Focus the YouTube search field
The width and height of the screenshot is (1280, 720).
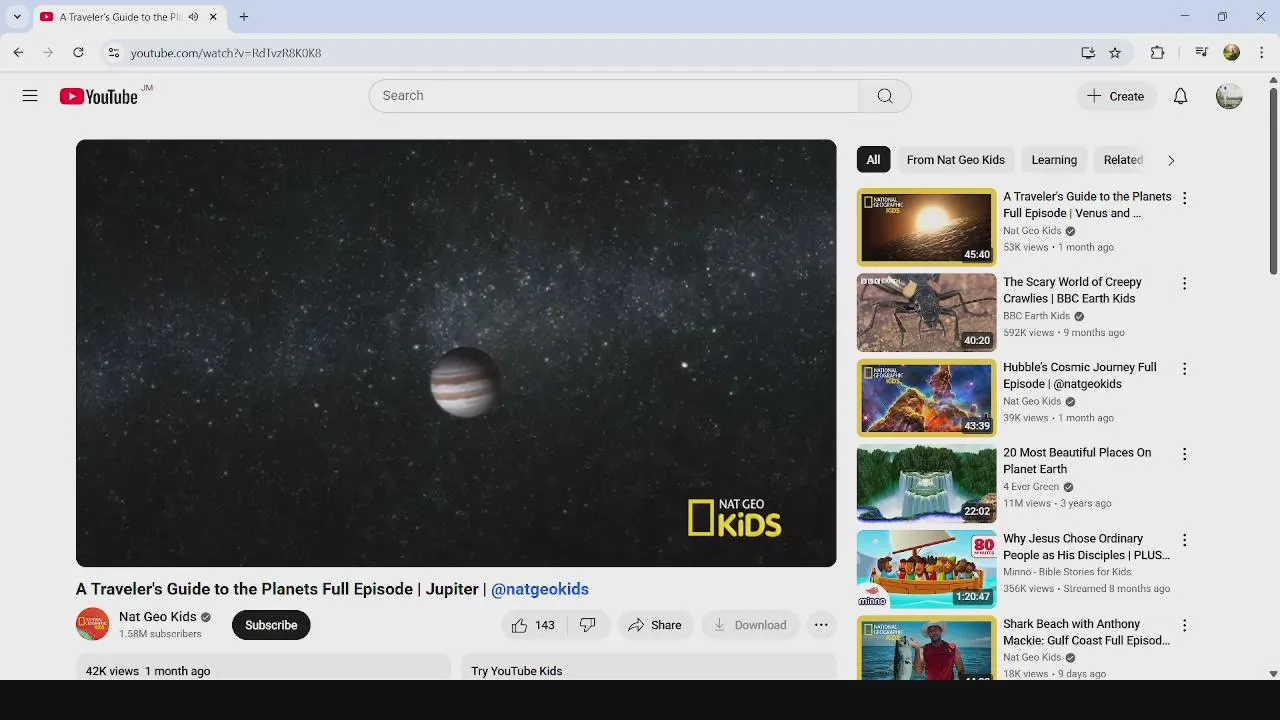tap(614, 96)
